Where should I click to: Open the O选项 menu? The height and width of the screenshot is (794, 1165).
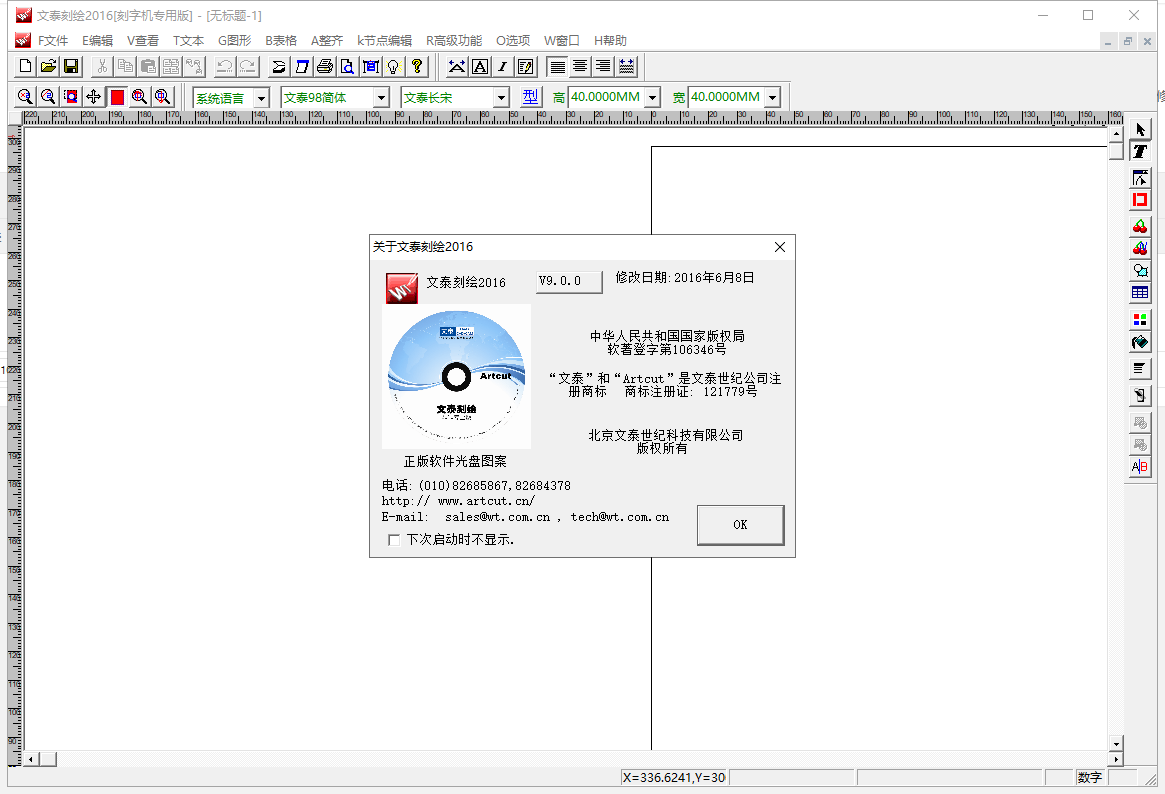[x=513, y=41]
